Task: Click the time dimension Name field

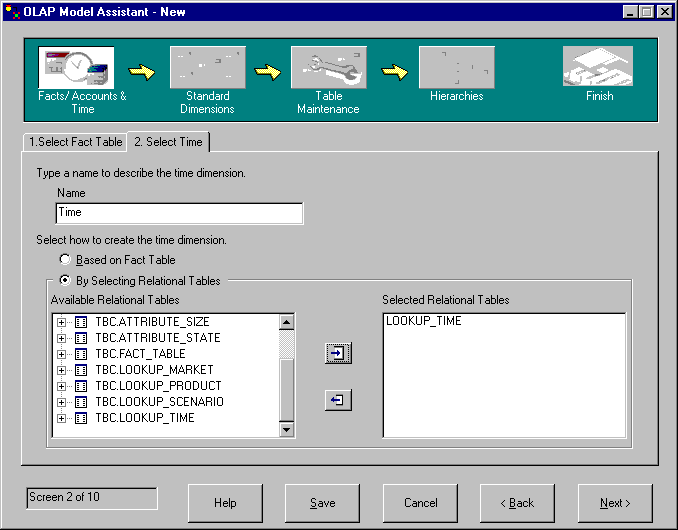Action: point(179,213)
